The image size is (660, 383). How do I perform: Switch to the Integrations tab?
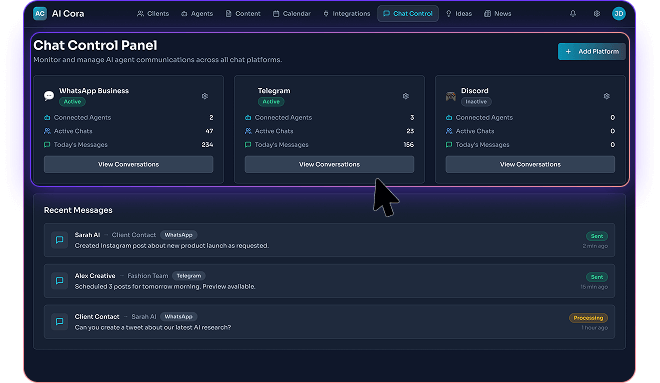tap(346, 13)
